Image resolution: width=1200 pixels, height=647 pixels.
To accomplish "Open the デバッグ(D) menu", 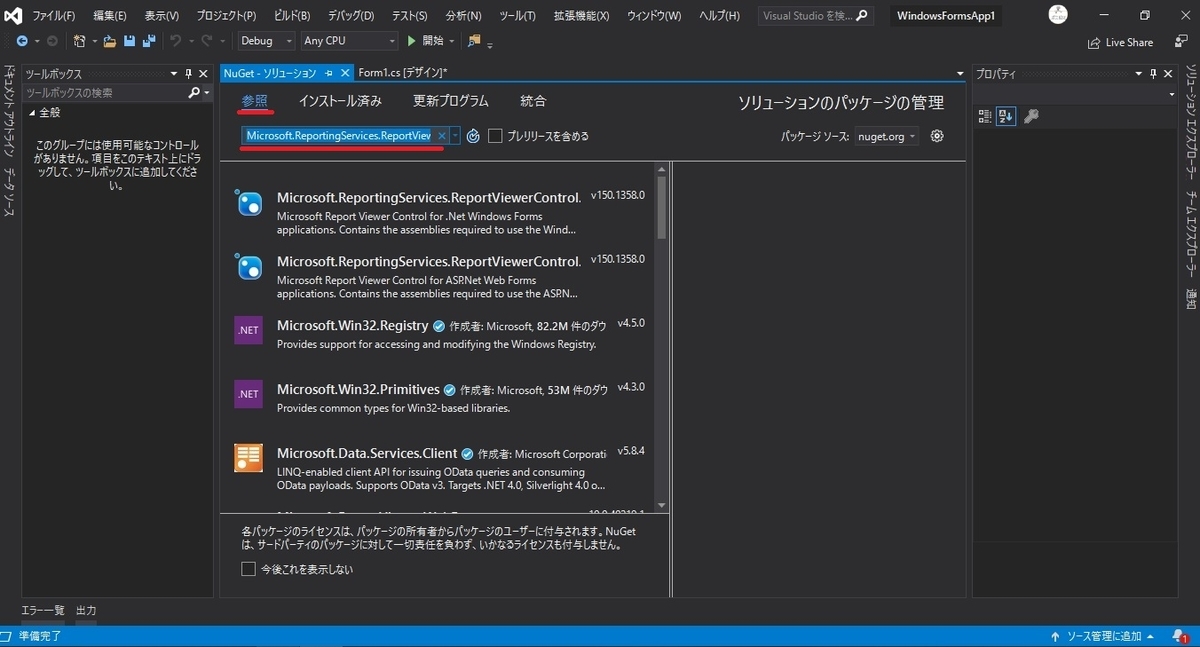I will coord(351,16).
